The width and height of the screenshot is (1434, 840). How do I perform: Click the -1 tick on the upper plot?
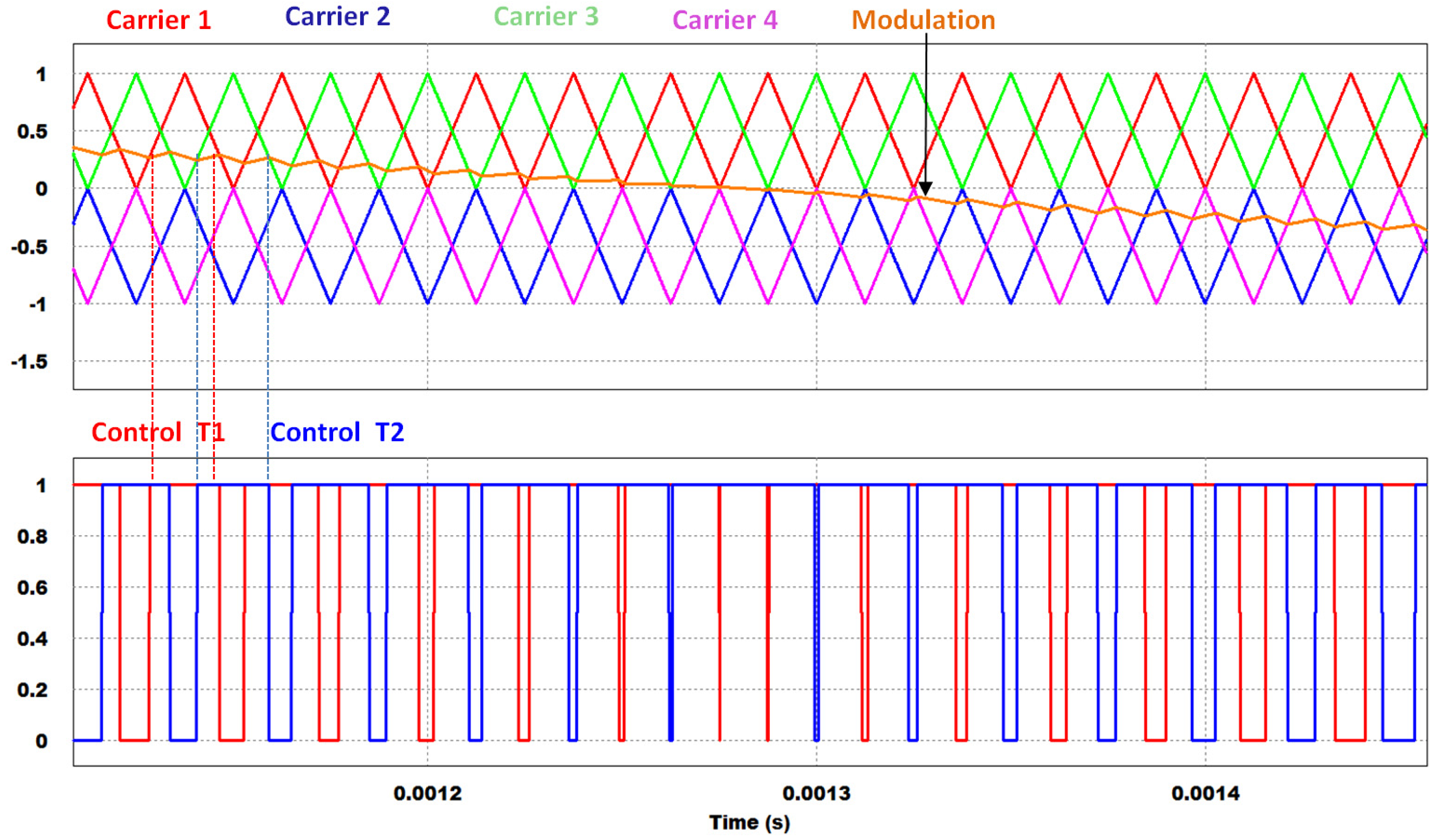point(38,304)
